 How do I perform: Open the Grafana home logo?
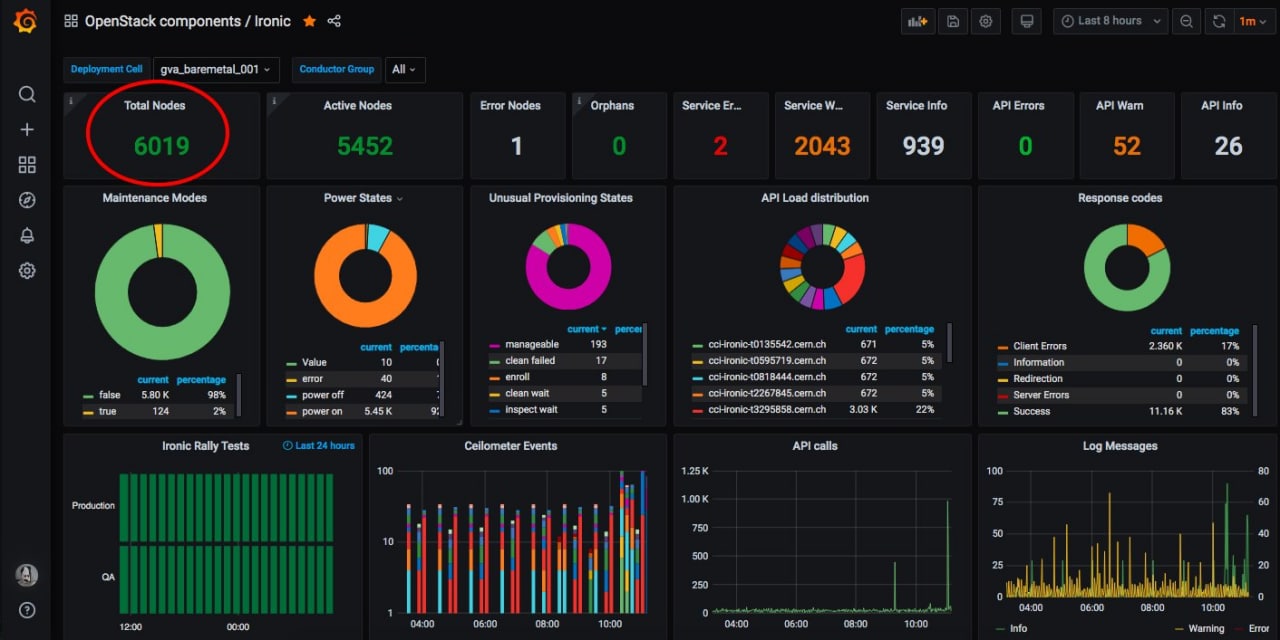[26, 21]
